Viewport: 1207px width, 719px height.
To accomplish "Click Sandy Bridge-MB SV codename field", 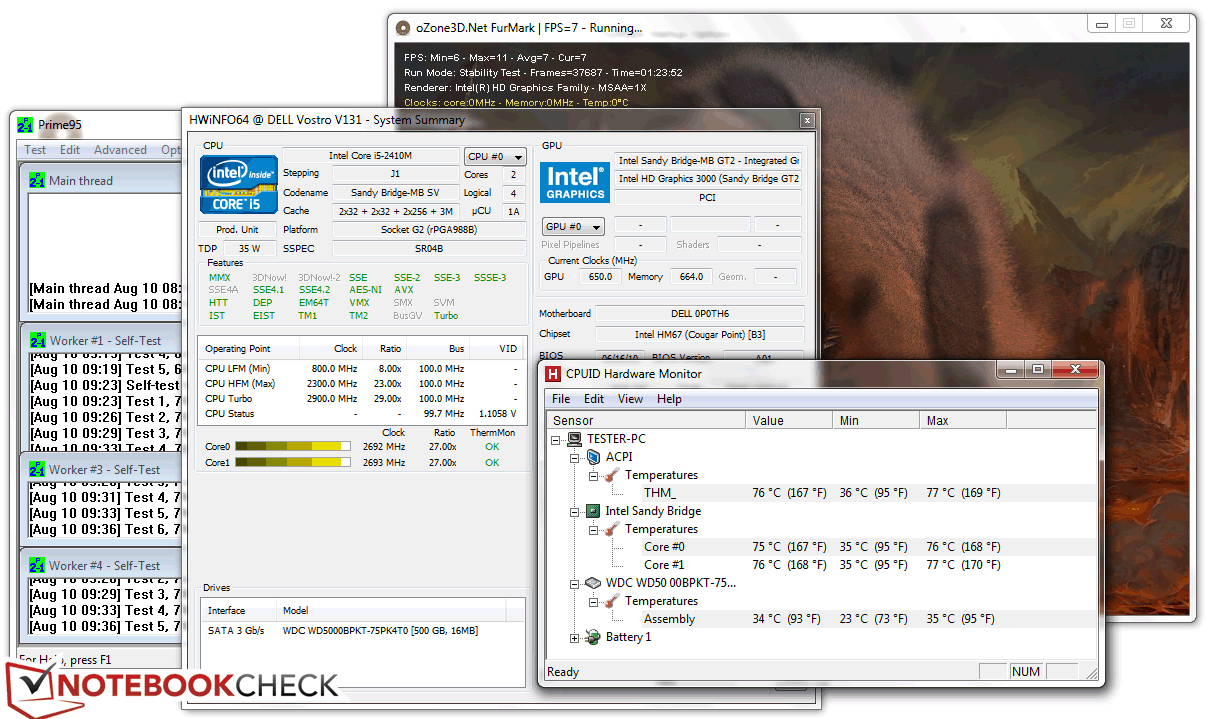I will pos(394,192).
